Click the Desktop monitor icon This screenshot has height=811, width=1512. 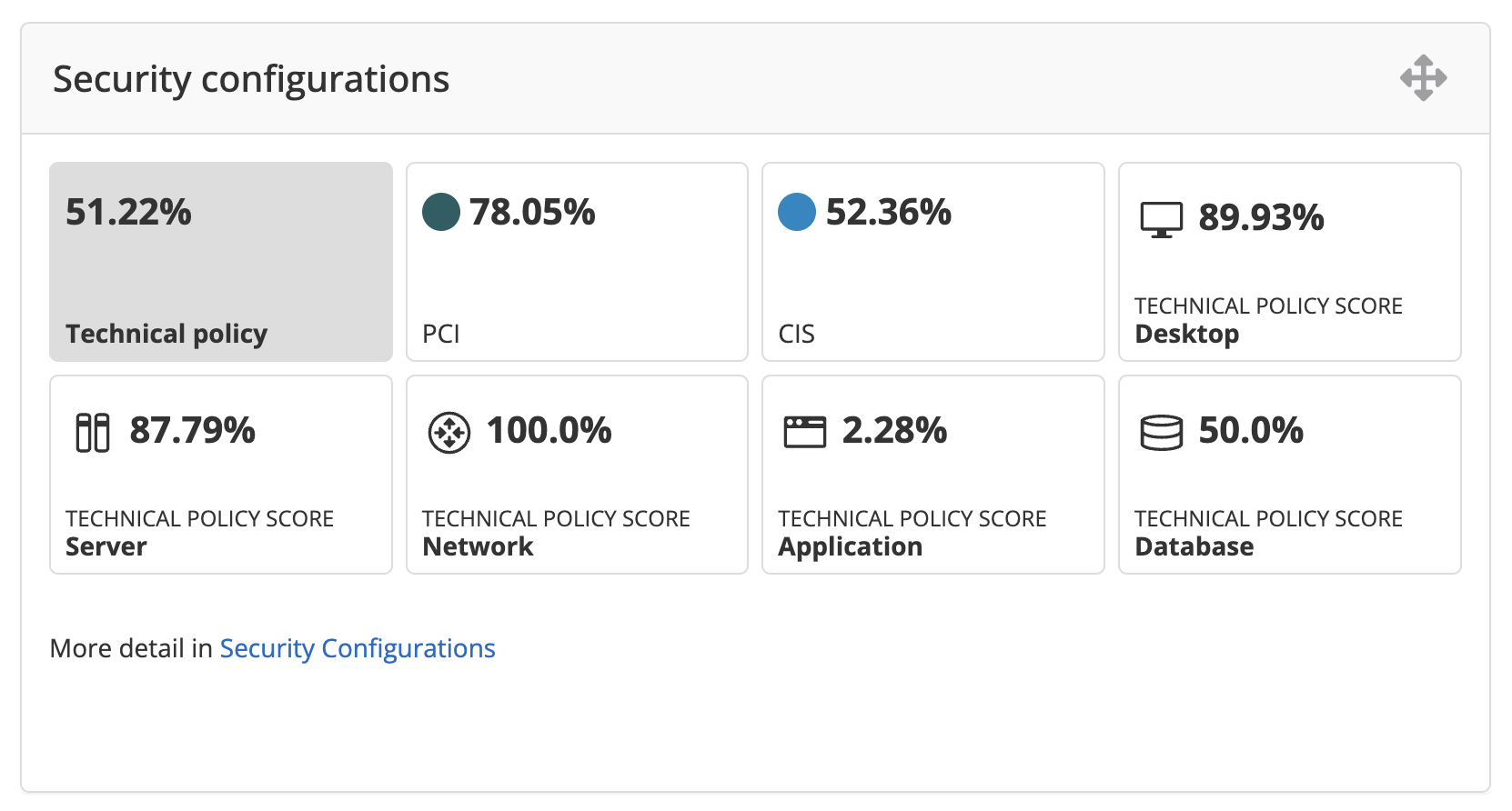[x=1161, y=219]
